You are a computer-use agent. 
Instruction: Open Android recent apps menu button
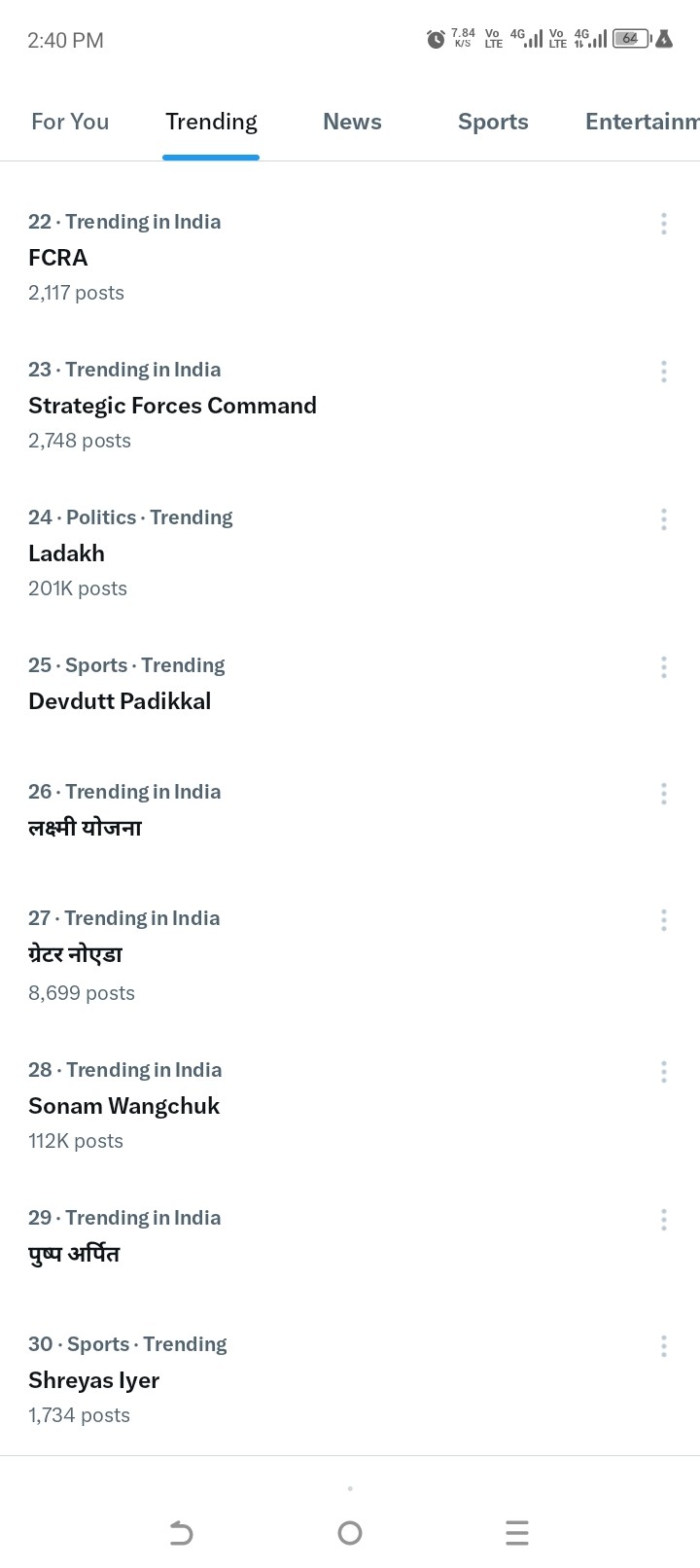(x=517, y=1534)
